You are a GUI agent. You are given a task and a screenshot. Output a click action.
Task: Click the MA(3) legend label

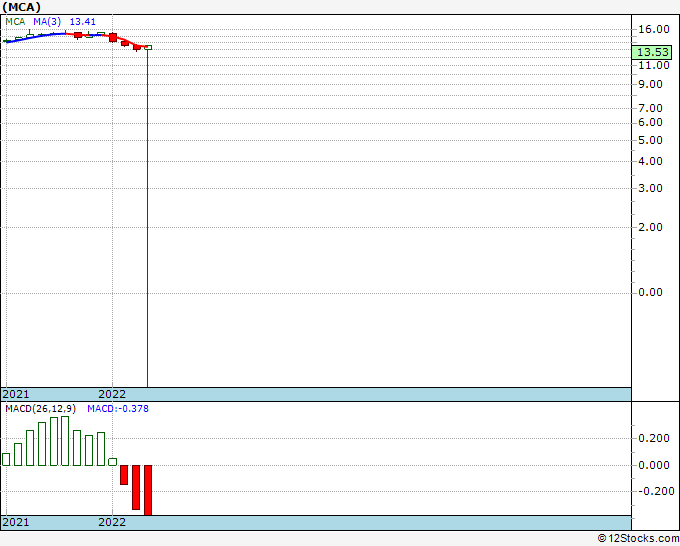47,21
